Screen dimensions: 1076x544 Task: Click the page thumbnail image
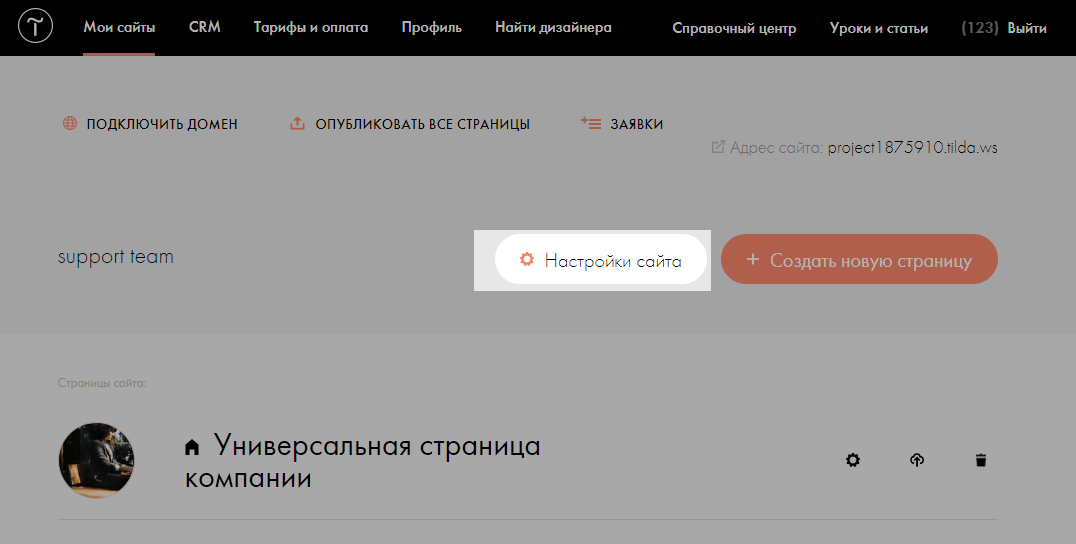[96, 460]
